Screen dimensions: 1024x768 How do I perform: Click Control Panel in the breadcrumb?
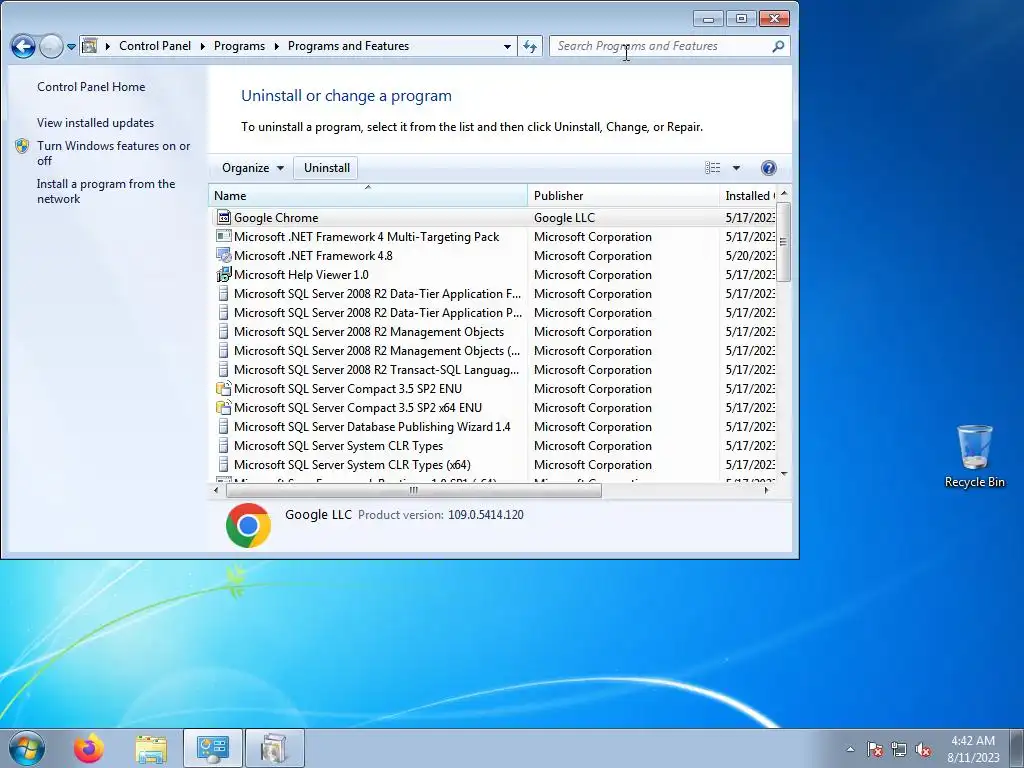[155, 46]
